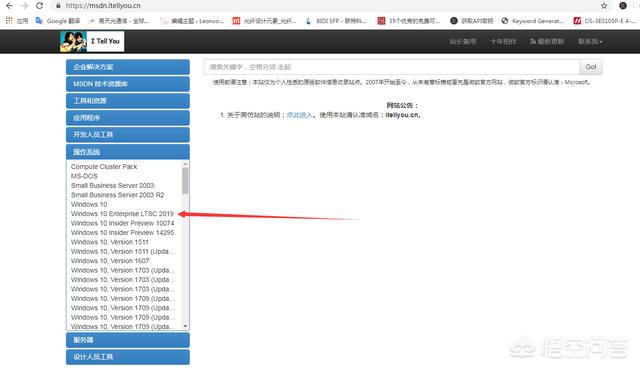Follow the 点此进入 link in the announcement

point(300,115)
